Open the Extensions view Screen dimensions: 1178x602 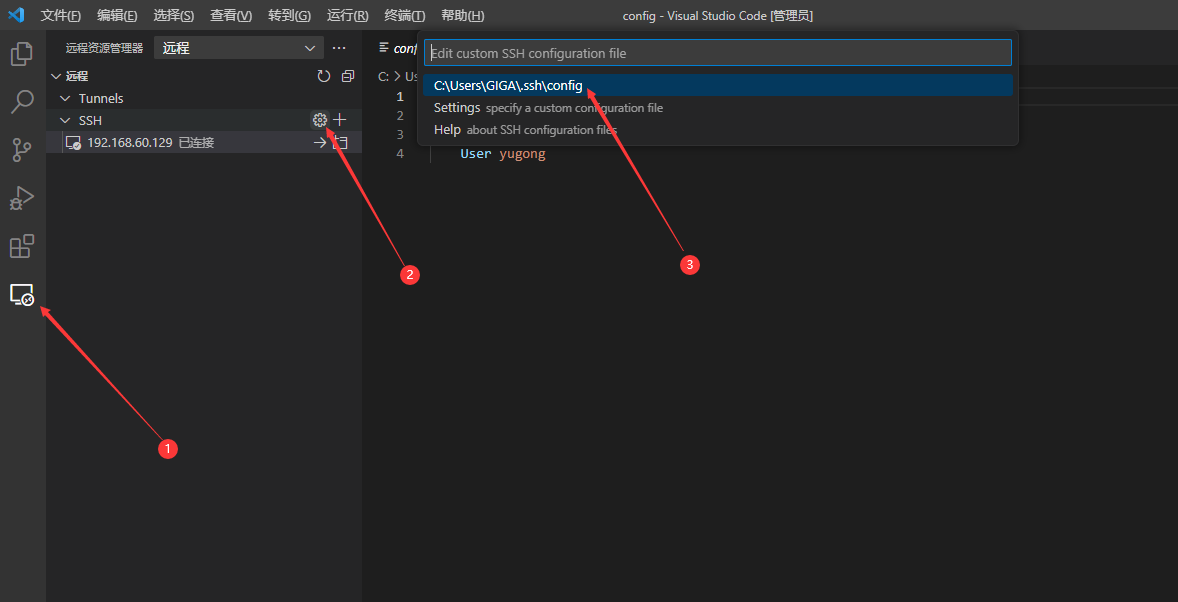[x=22, y=246]
